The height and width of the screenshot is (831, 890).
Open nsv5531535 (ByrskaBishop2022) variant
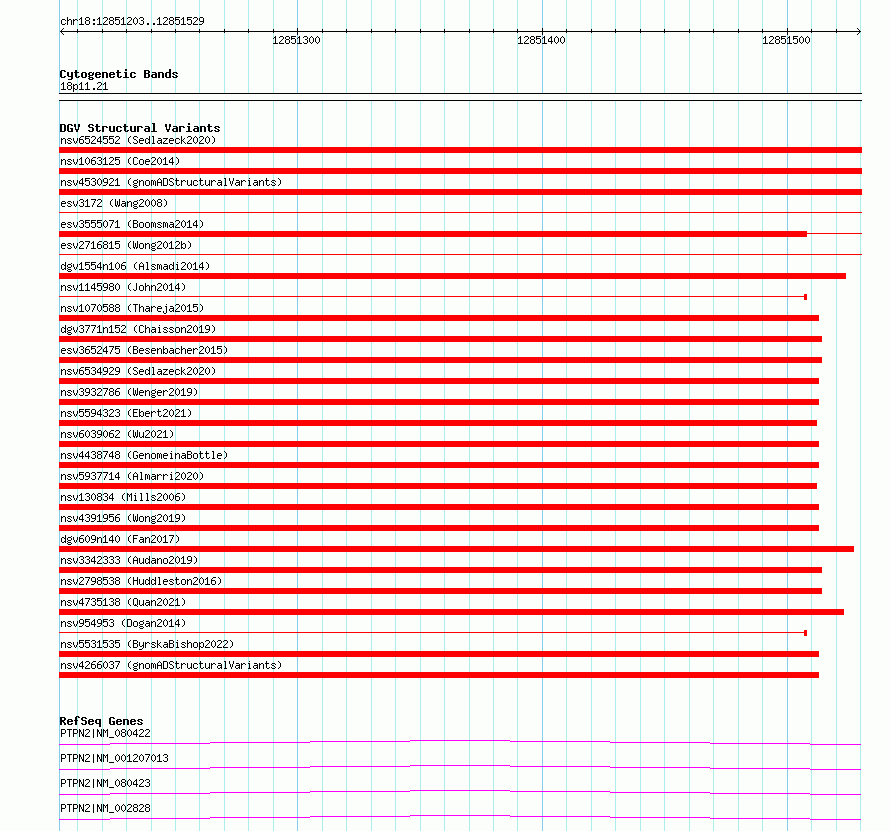147,644
